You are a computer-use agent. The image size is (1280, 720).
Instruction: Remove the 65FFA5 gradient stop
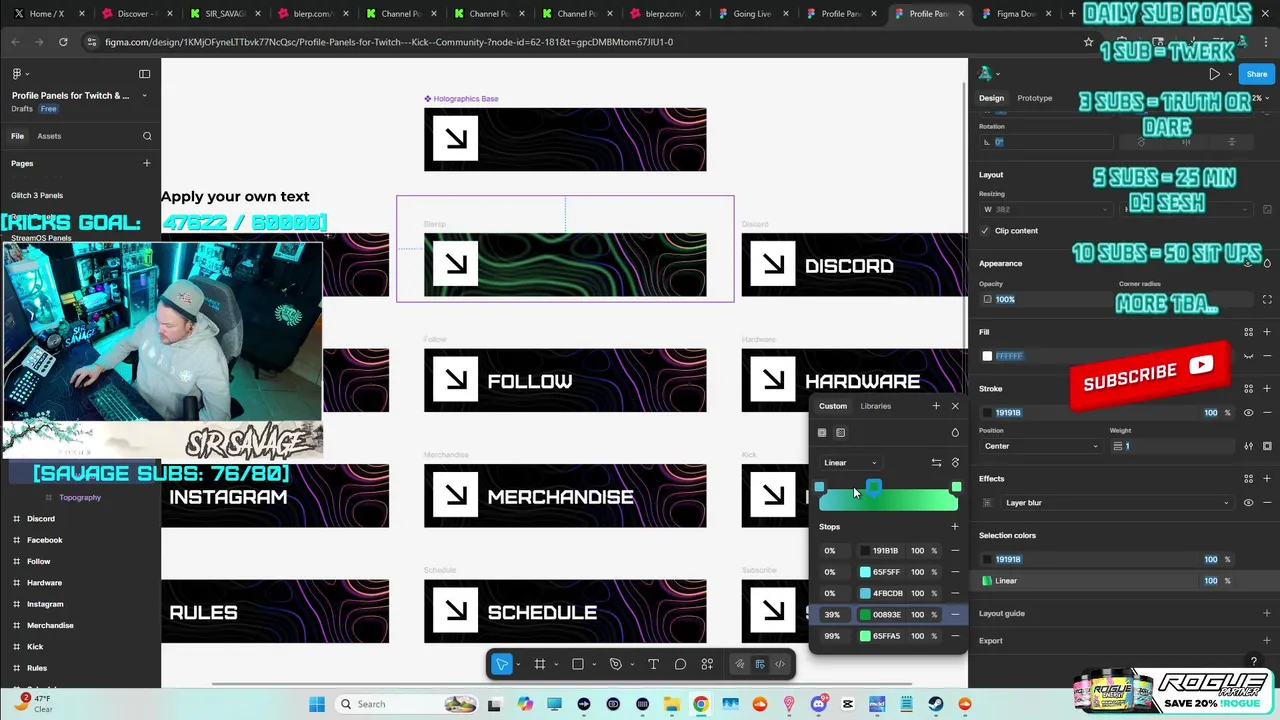955,636
